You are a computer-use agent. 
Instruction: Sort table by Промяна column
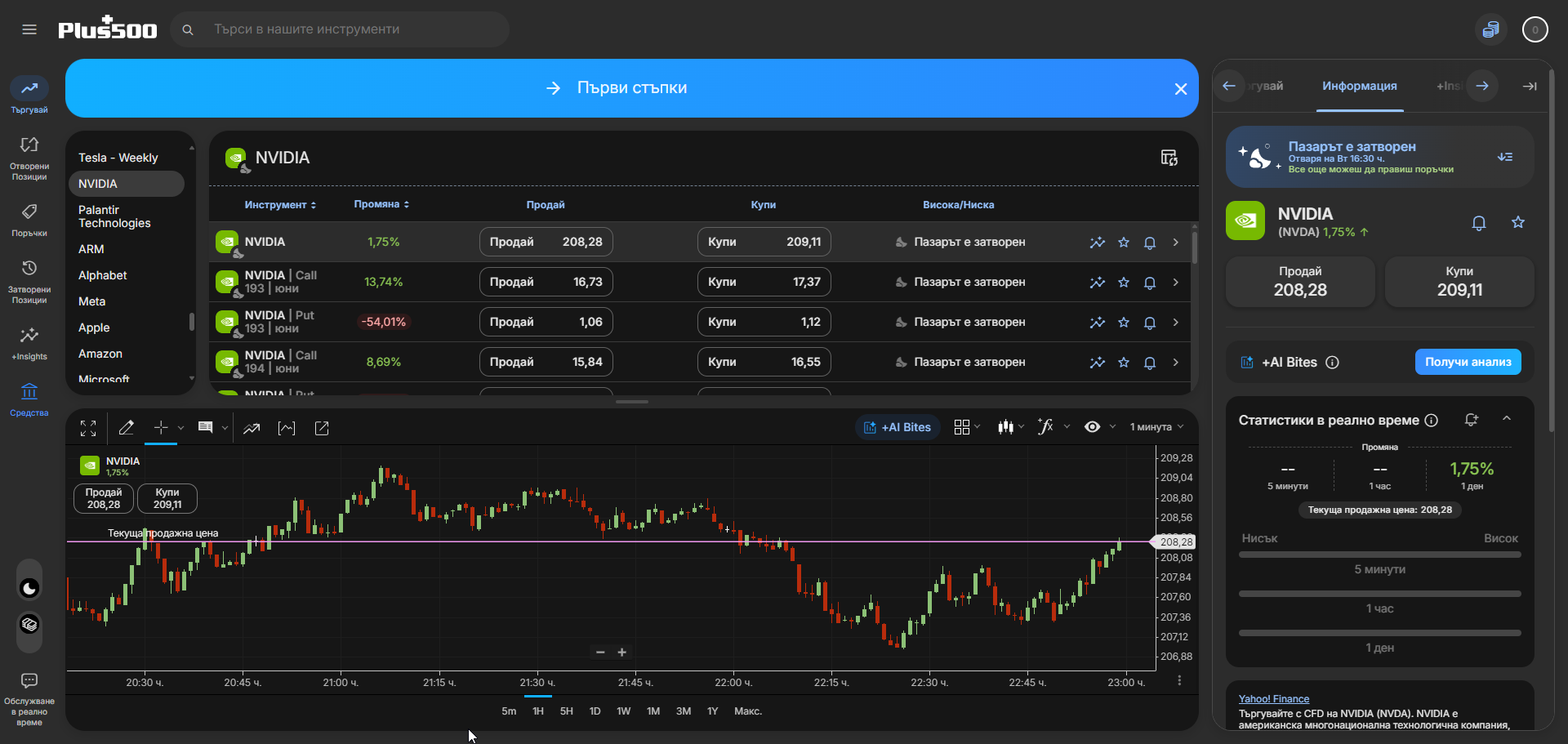381,204
